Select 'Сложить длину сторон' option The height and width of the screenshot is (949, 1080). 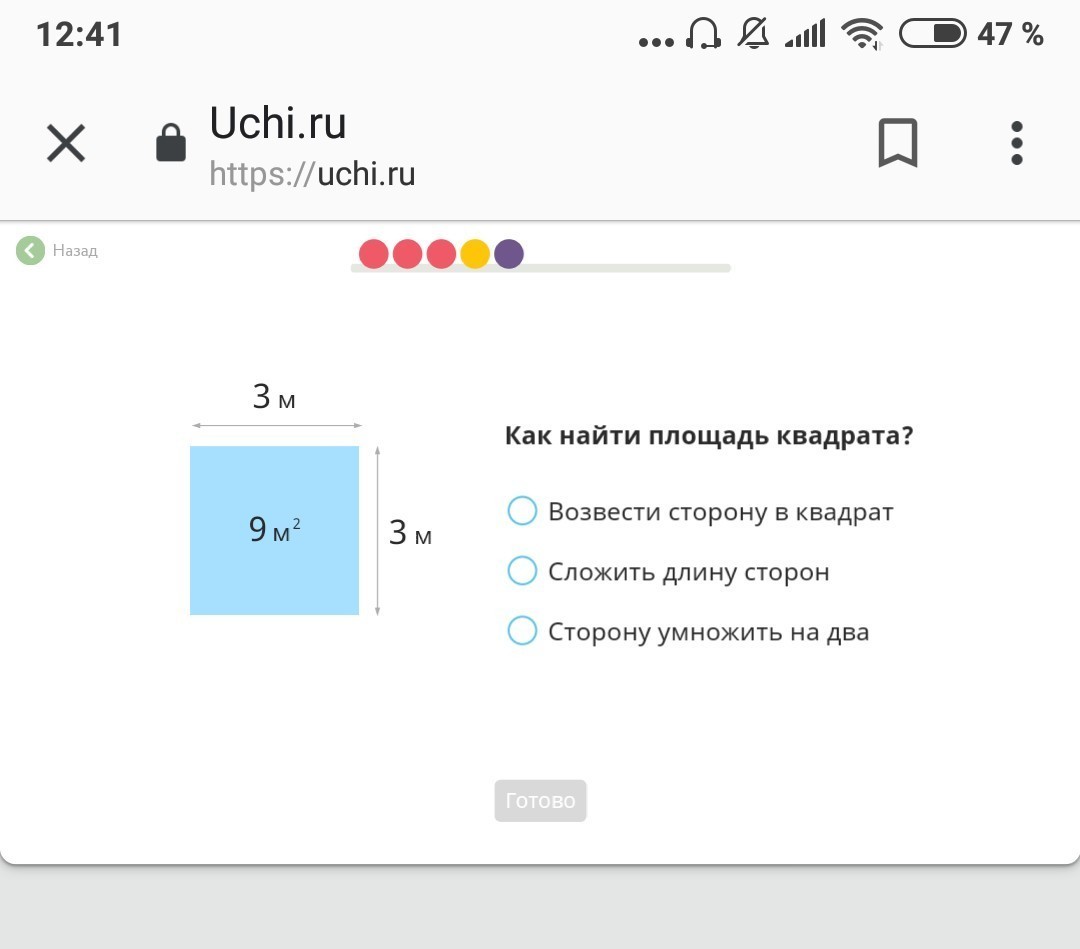tap(668, 572)
